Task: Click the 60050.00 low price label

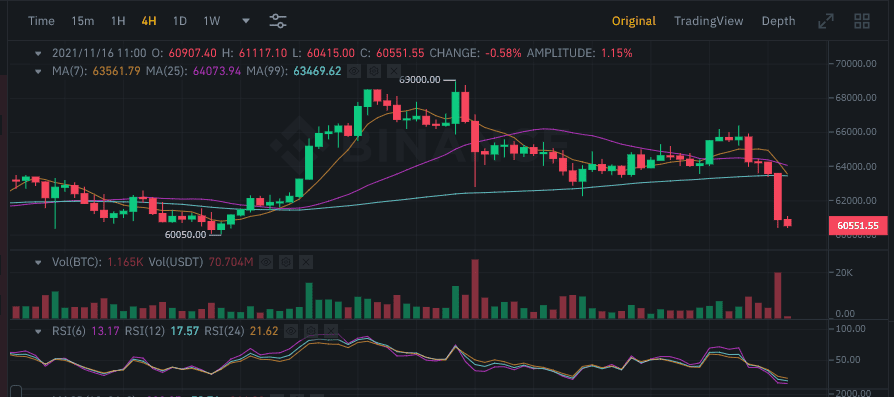Action: click(186, 234)
